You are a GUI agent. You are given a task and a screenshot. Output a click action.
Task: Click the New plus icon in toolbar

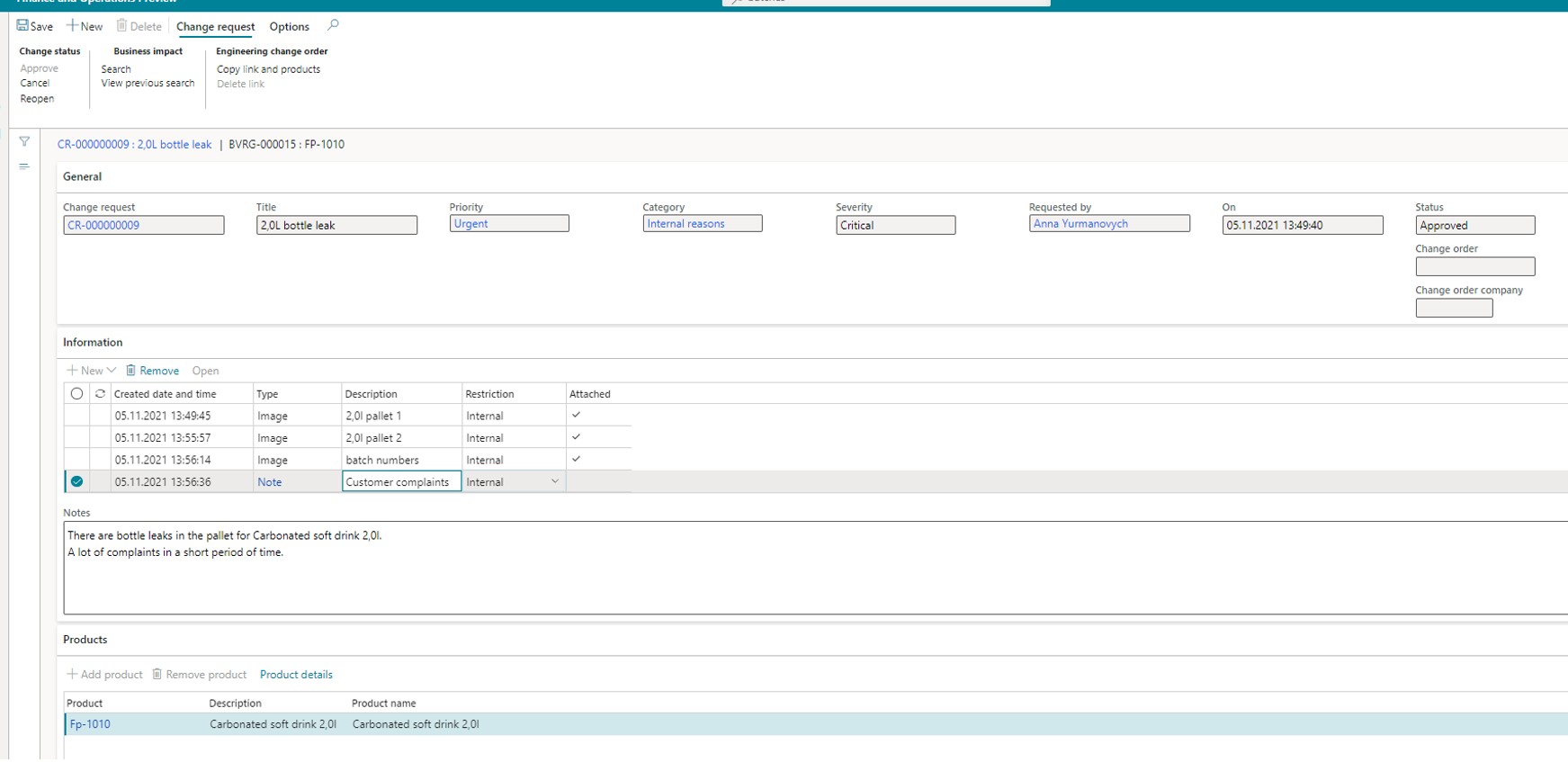click(x=72, y=26)
